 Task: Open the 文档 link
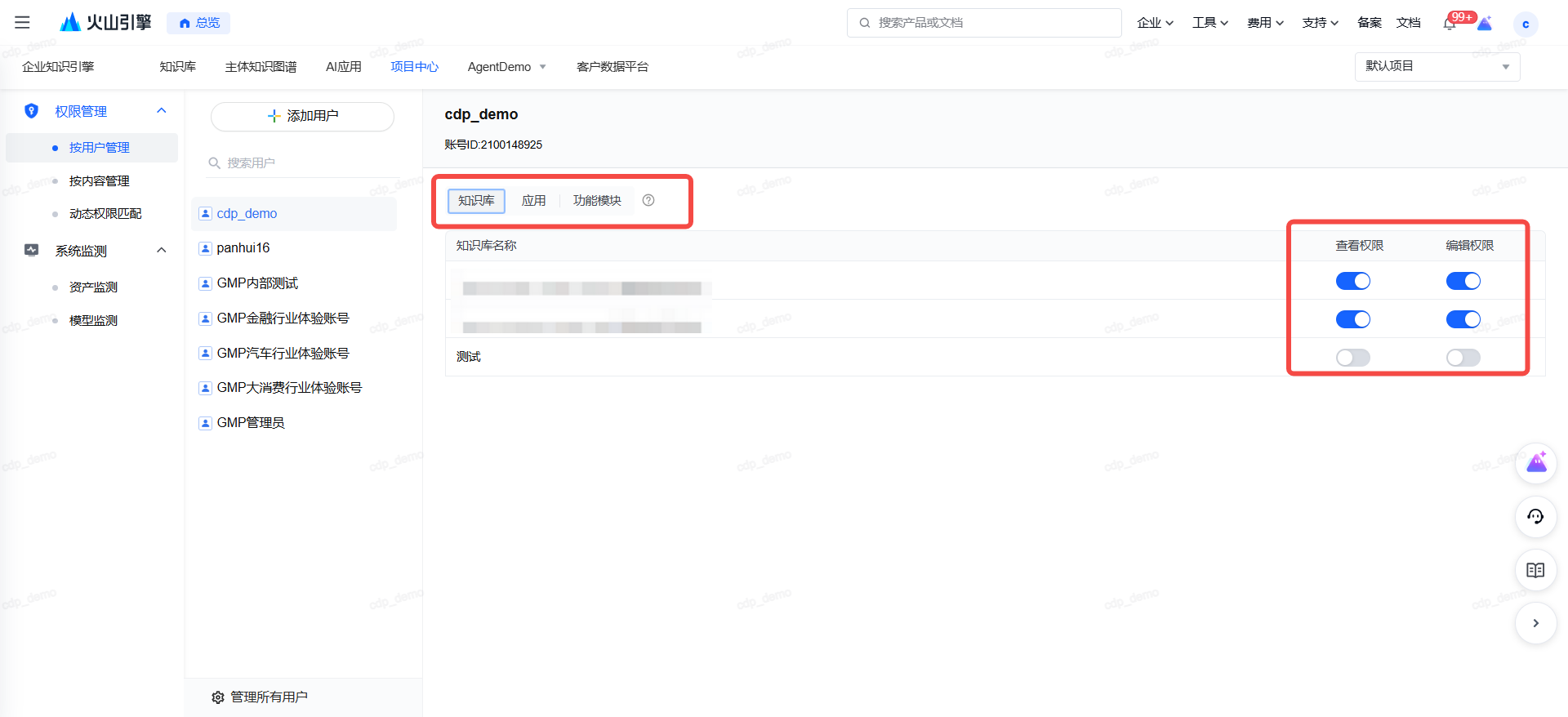point(1409,23)
